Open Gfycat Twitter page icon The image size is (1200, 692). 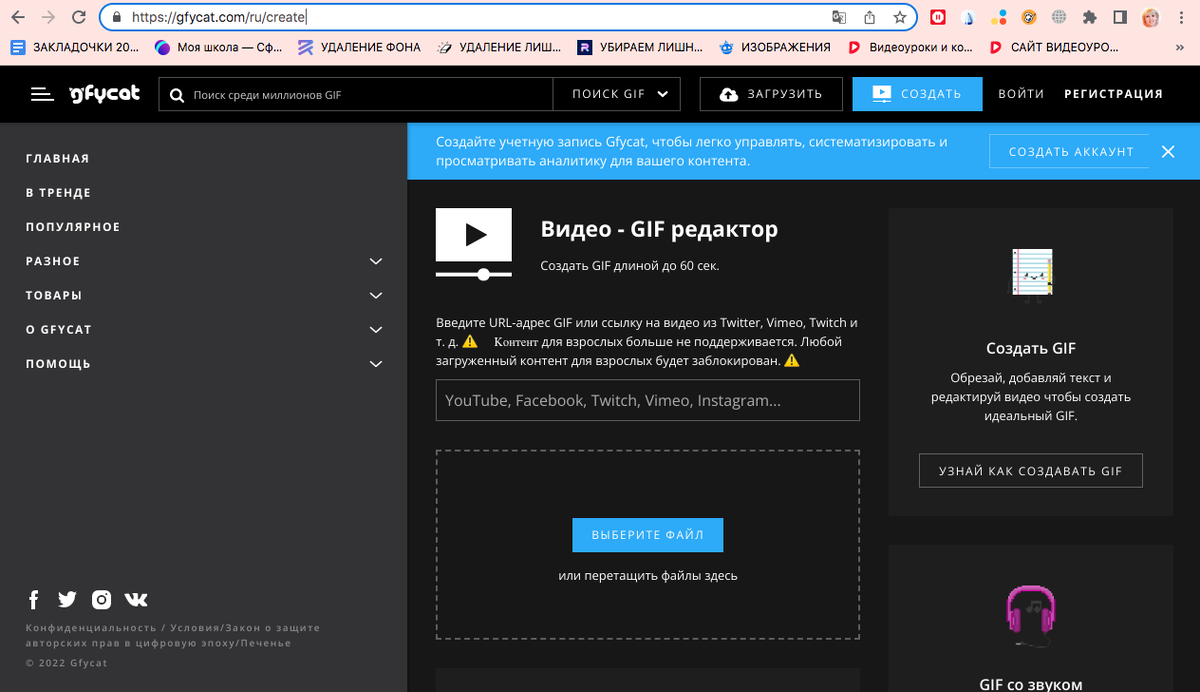tap(67, 600)
